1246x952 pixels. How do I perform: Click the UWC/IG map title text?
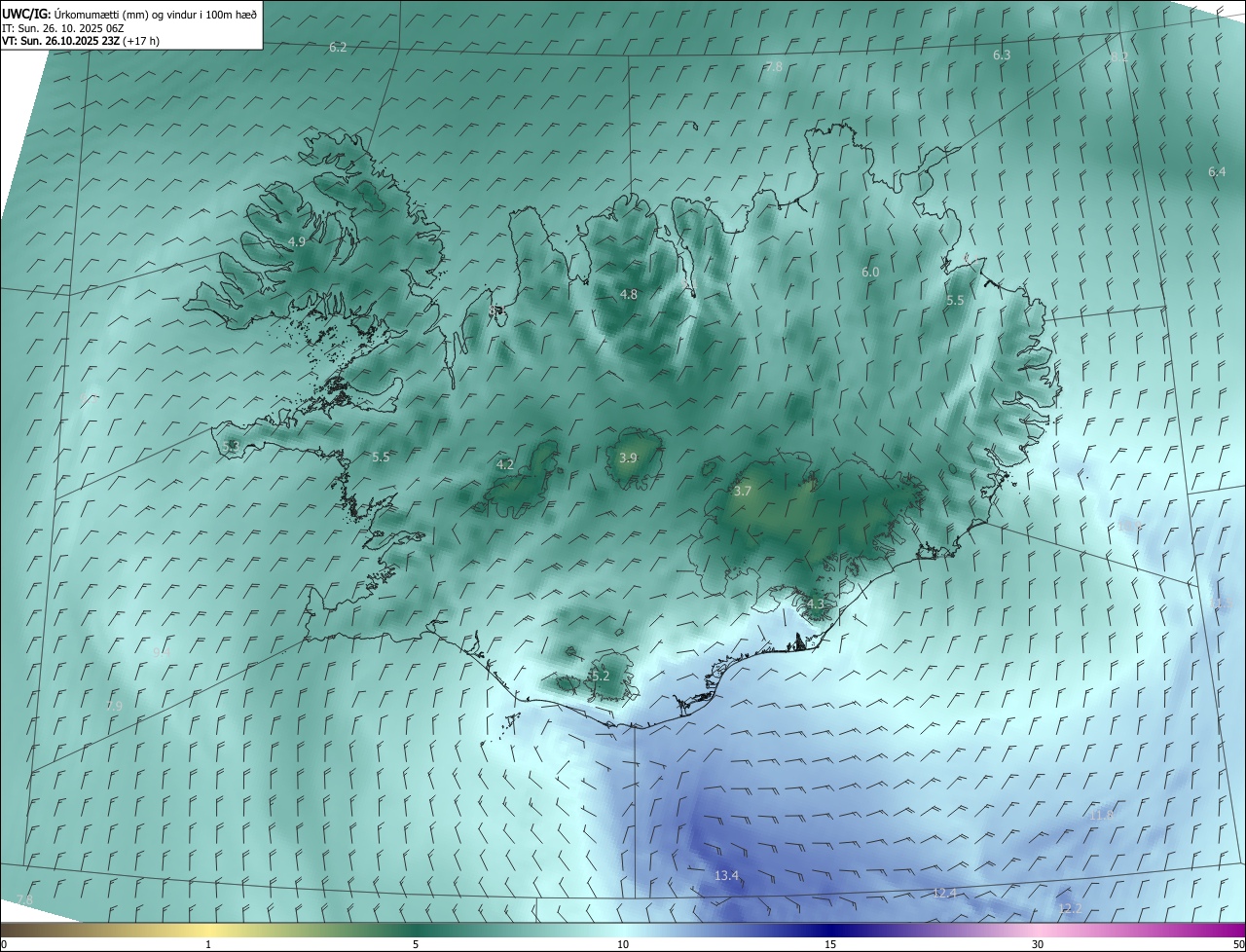129,14
